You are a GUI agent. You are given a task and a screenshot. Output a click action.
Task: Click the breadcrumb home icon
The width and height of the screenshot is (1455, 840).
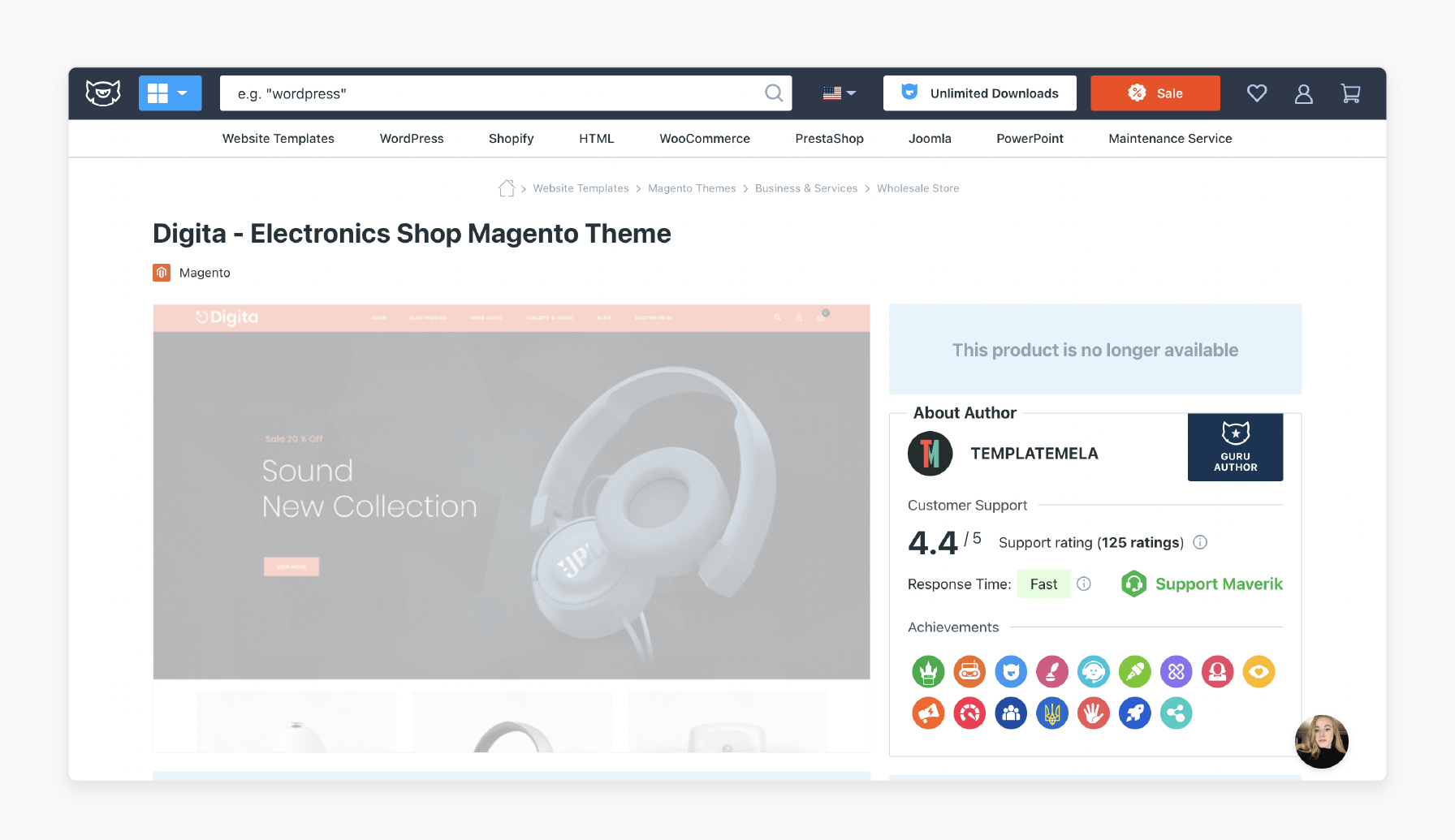click(507, 188)
